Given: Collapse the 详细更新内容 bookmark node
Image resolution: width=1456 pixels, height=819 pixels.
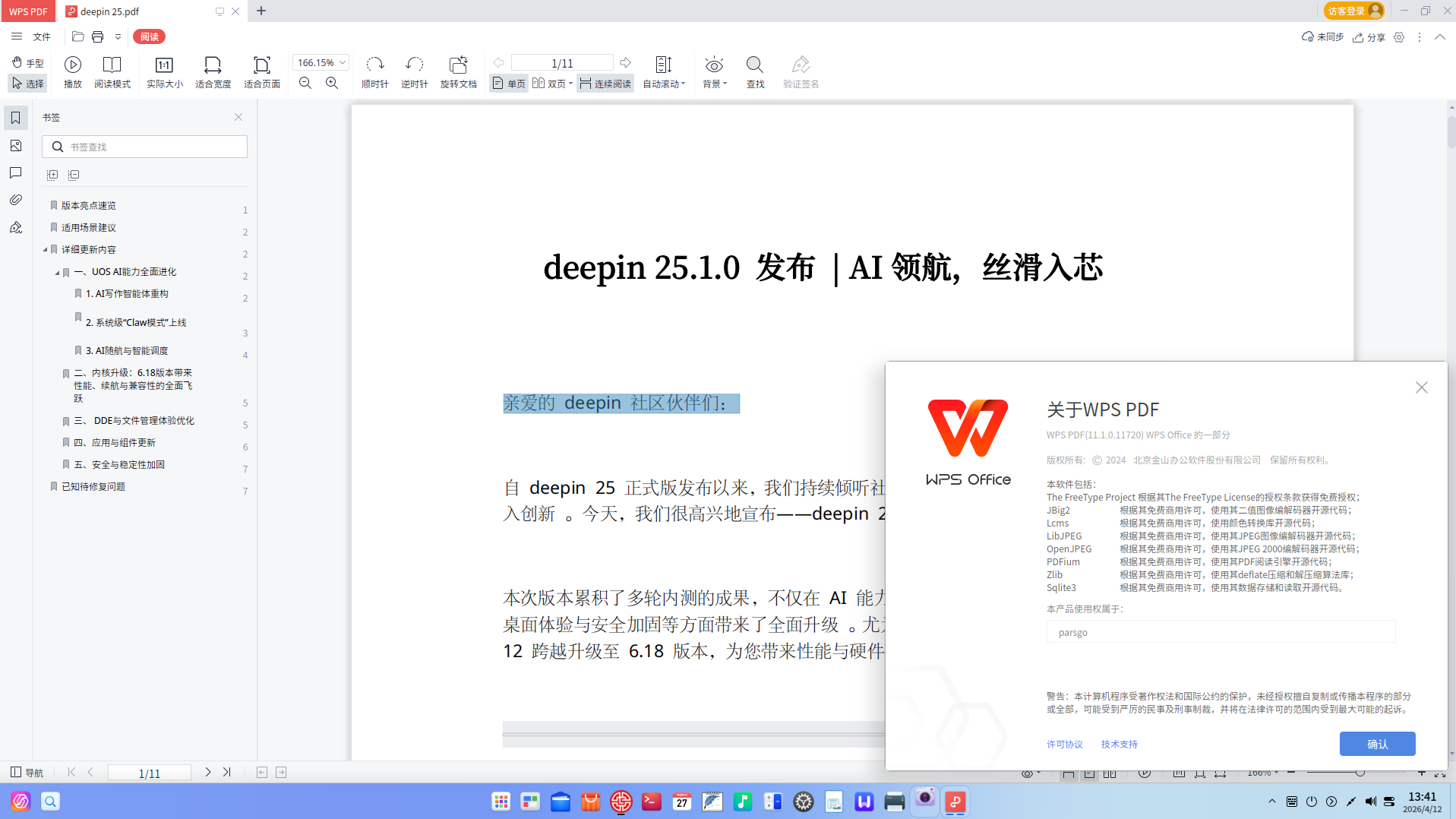Looking at the screenshot, I should (45, 249).
